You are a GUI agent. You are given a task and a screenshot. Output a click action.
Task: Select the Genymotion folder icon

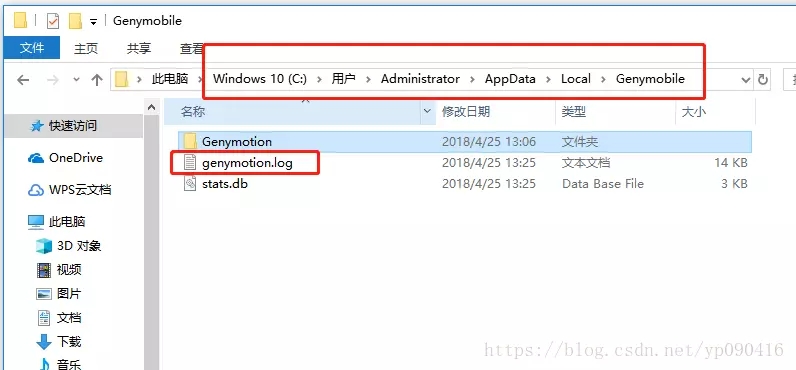click(190, 141)
